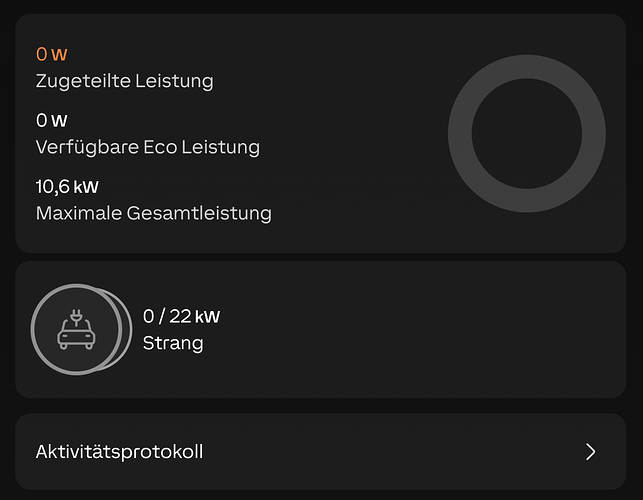Open the Aktivitätsprotokoll chevron arrow
The image size is (643, 500).
(591, 452)
